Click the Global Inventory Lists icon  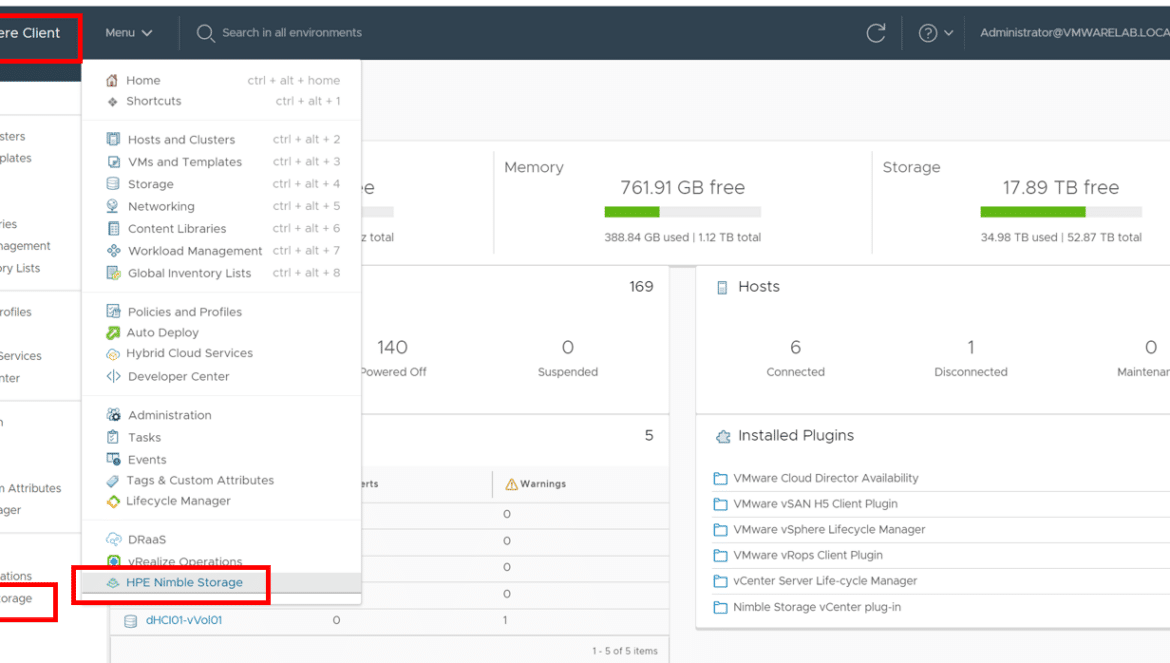pyautogui.click(x=113, y=273)
